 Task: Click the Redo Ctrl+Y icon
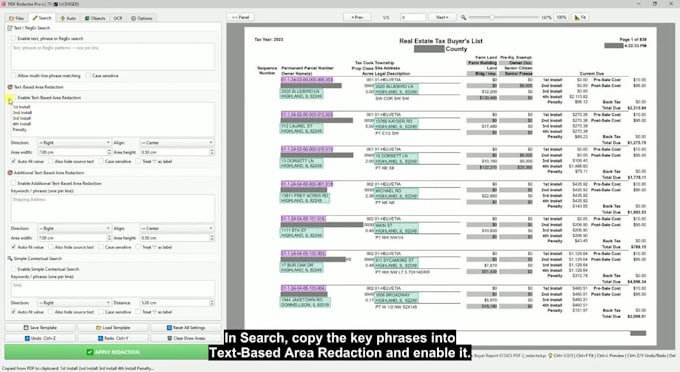100,338
